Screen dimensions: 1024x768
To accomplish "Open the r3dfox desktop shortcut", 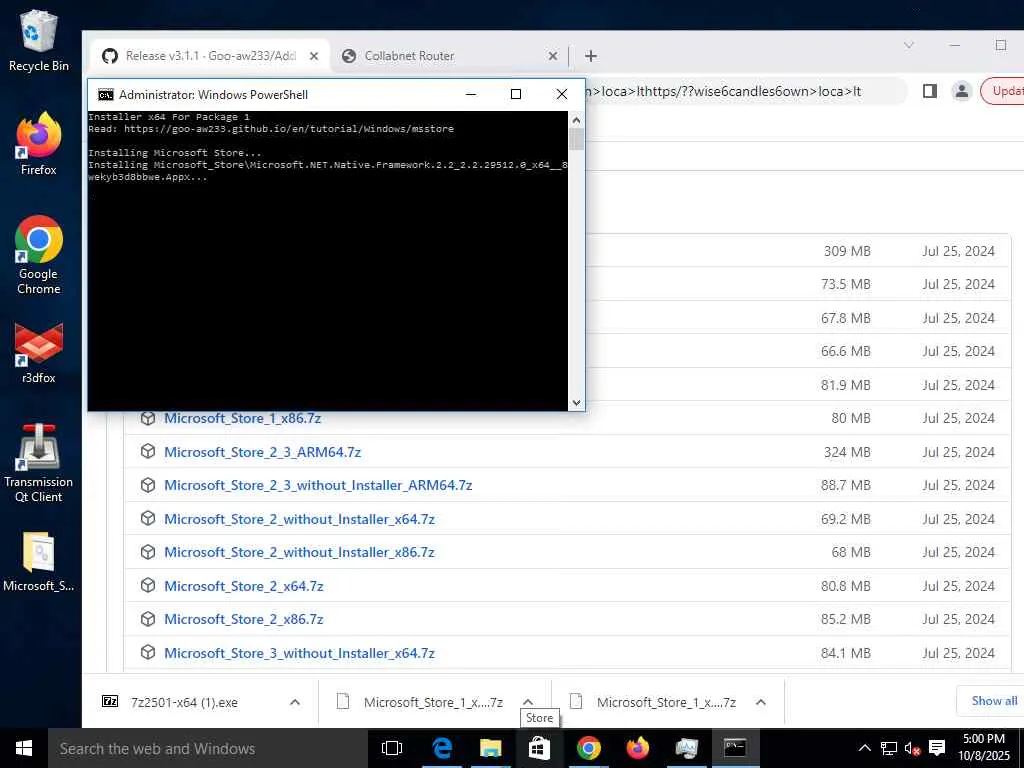I will point(39,353).
